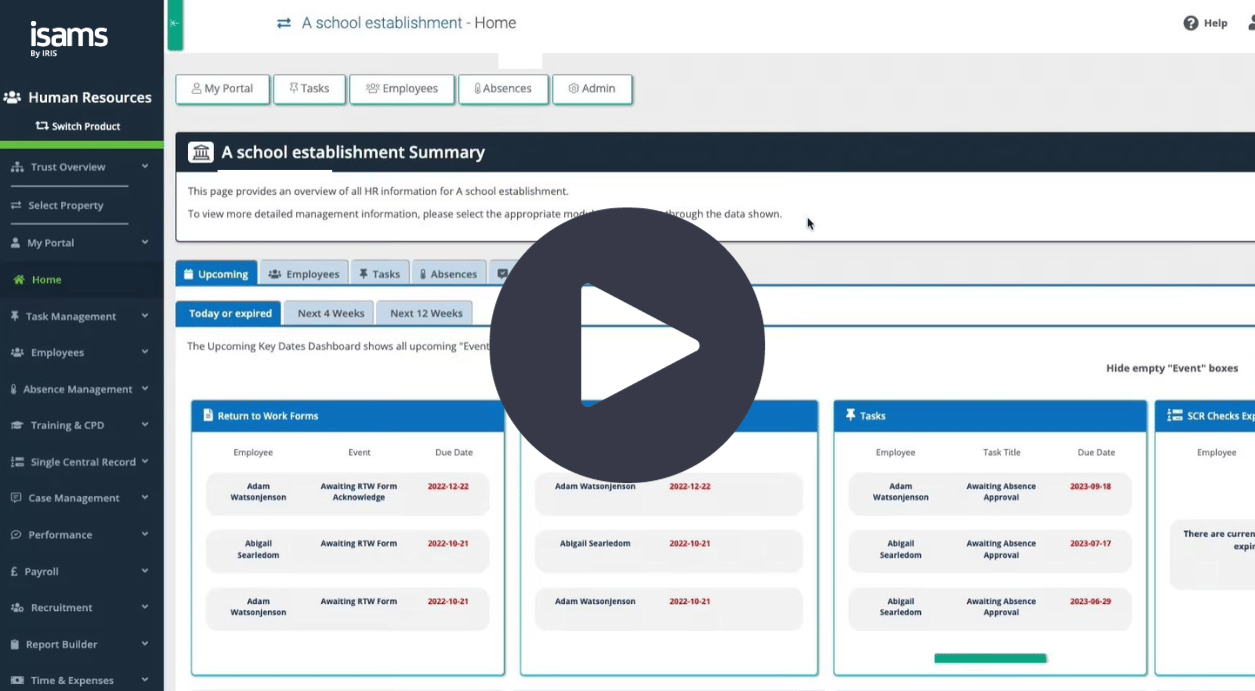
Task: Click the Home house icon in sidebar
Action: point(18,280)
